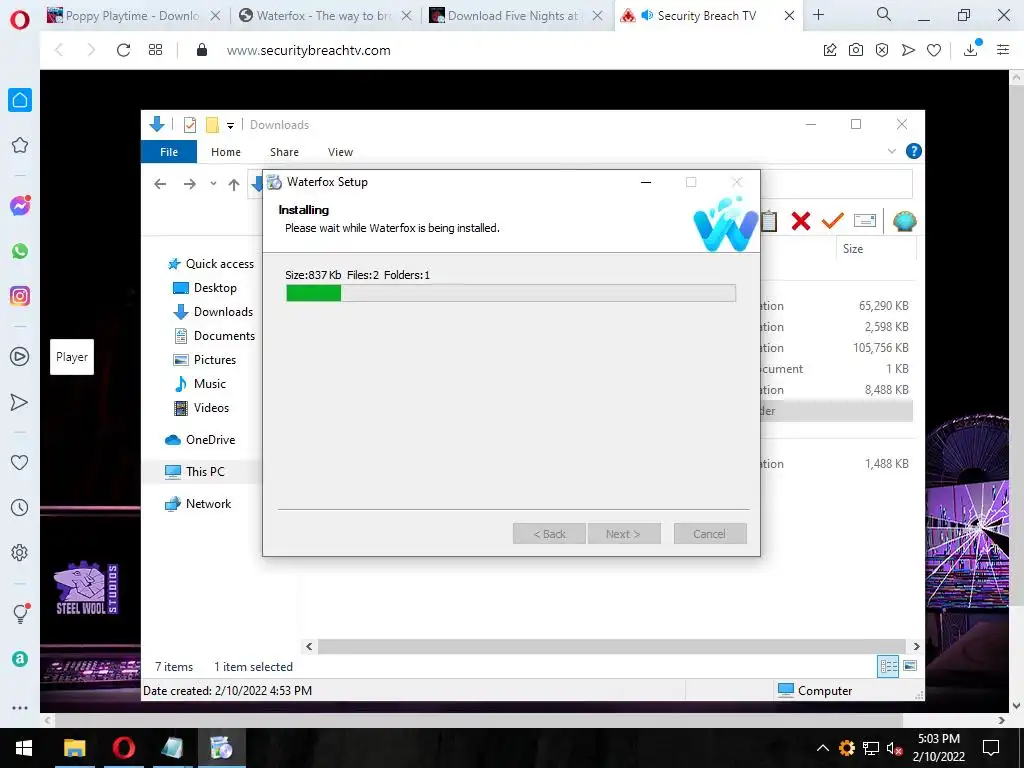
Task: Open File Explorer from taskbar
Action: click(x=74, y=748)
